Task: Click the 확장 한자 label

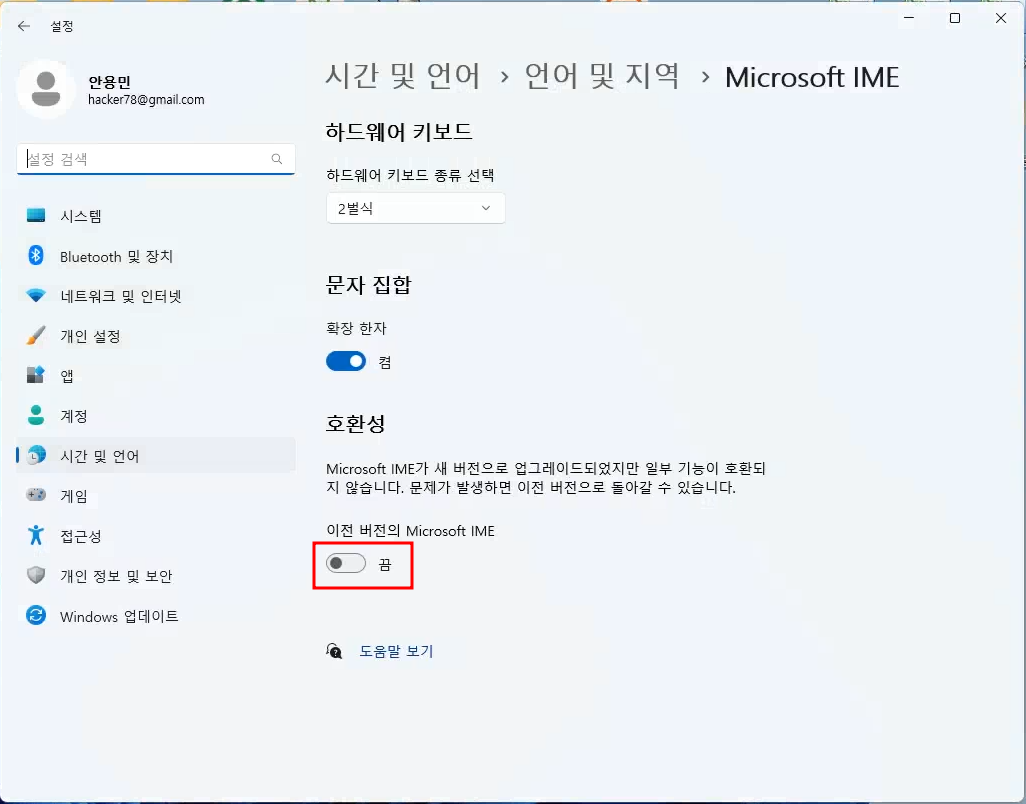Action: (357, 328)
